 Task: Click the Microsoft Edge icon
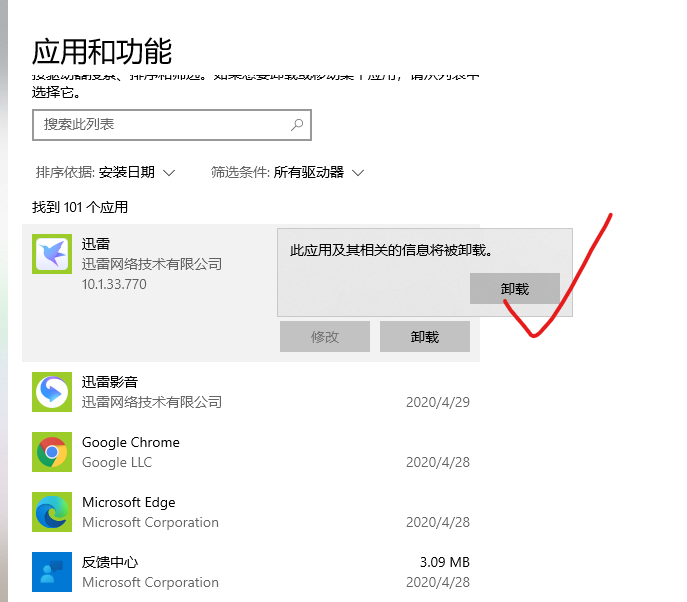click(x=52, y=512)
